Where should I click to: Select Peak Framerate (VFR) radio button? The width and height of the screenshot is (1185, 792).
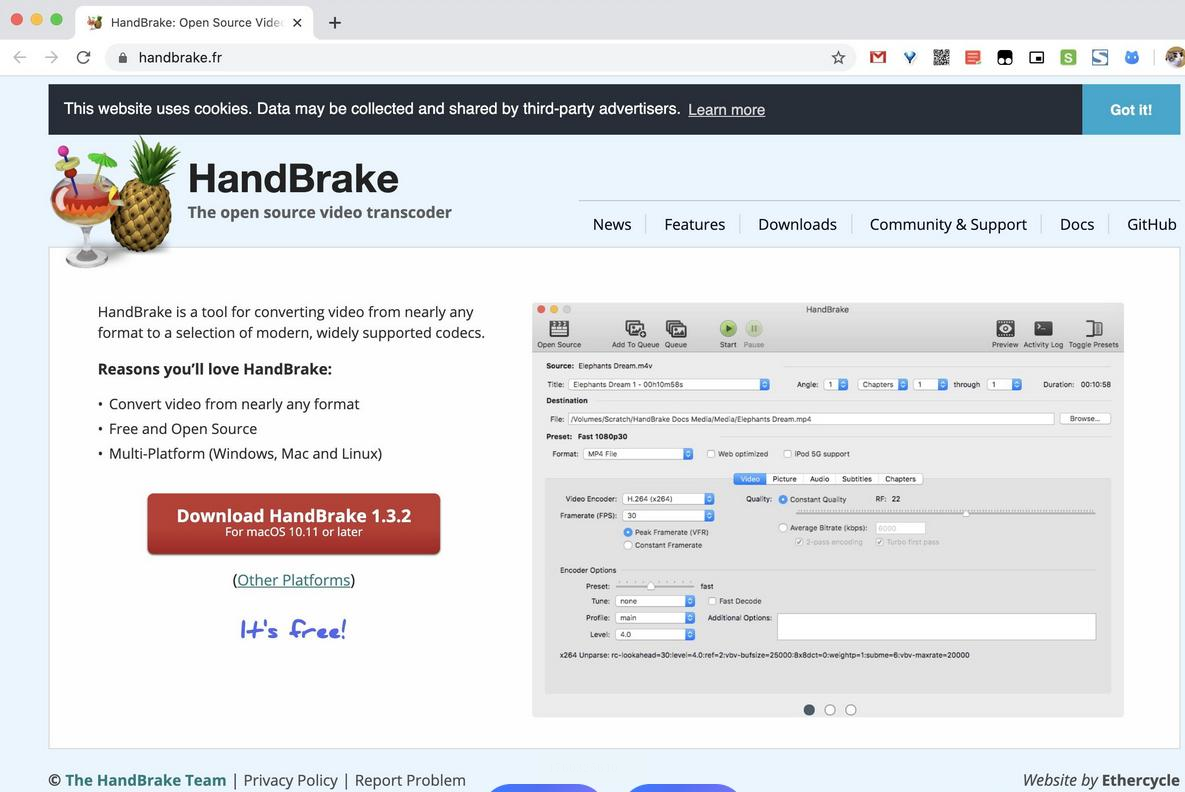[628, 532]
